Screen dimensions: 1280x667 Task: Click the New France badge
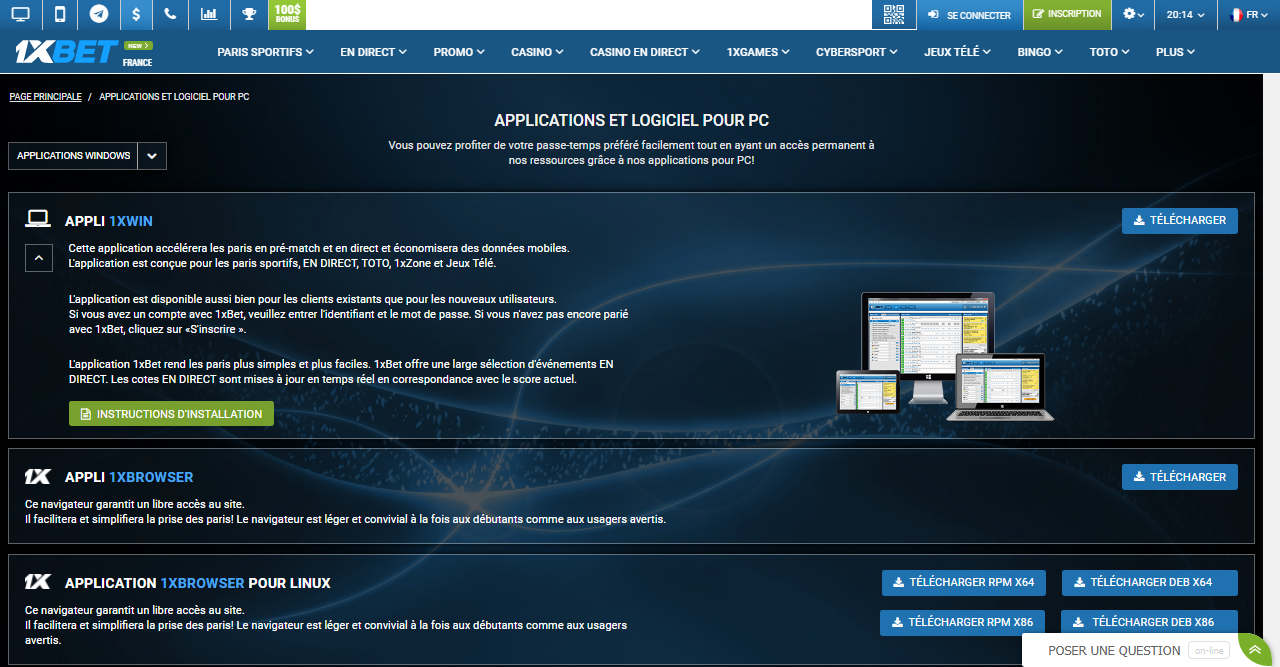click(137, 53)
